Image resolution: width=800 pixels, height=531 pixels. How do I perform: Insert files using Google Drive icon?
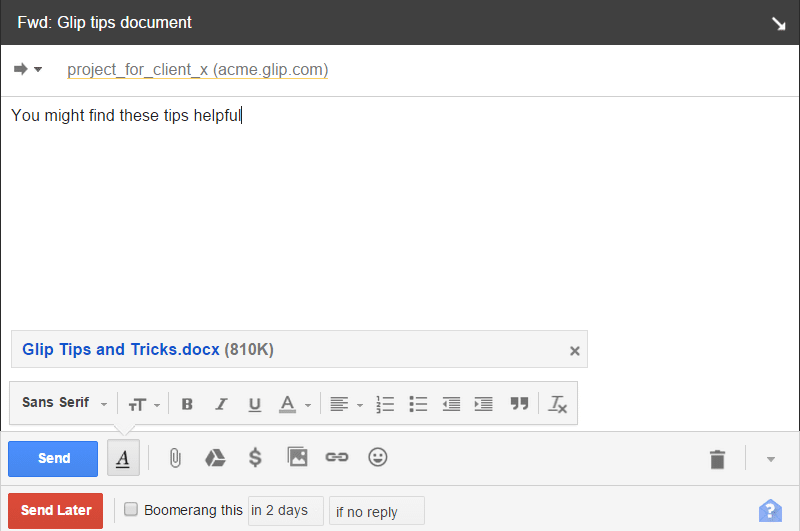click(215, 458)
